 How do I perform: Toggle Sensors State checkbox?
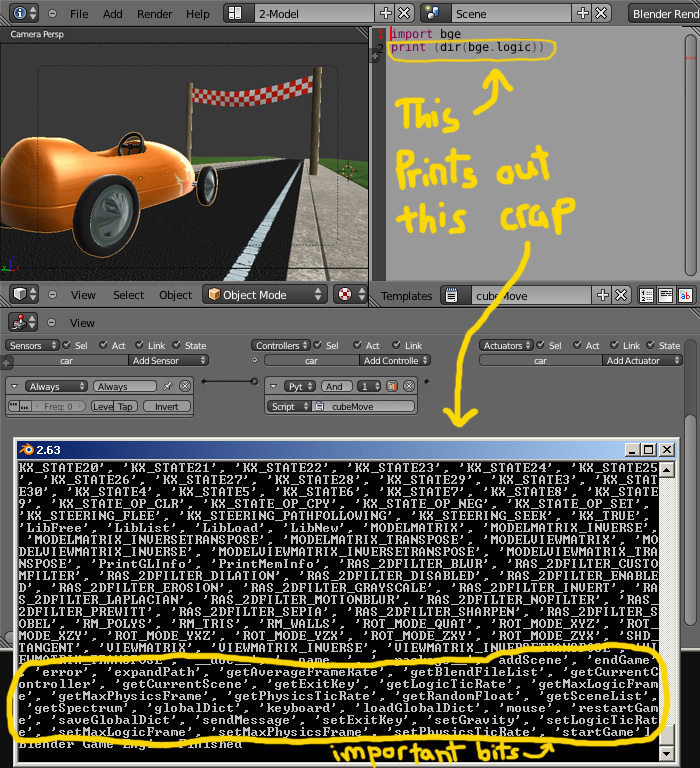coord(176,345)
